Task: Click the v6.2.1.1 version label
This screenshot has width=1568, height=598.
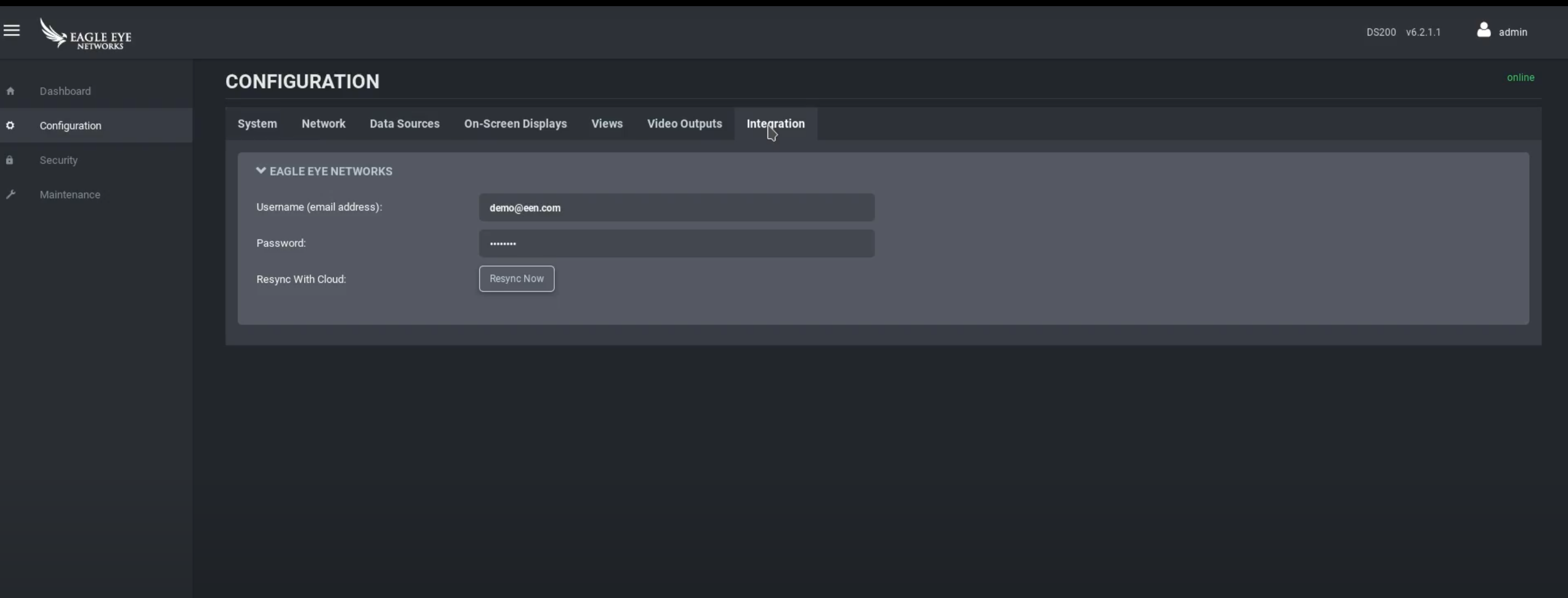Action: click(x=1423, y=32)
